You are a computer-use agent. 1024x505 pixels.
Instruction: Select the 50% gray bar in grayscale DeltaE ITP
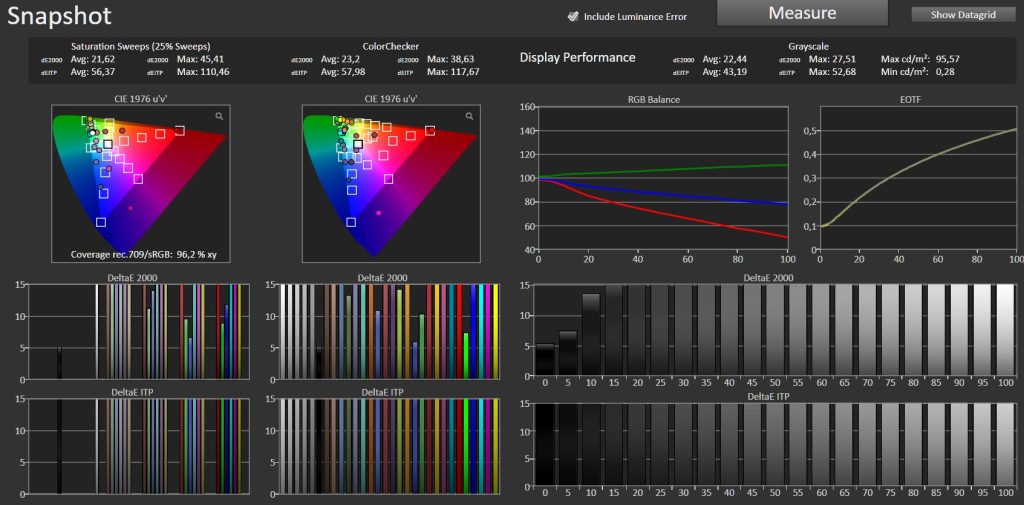click(x=774, y=447)
